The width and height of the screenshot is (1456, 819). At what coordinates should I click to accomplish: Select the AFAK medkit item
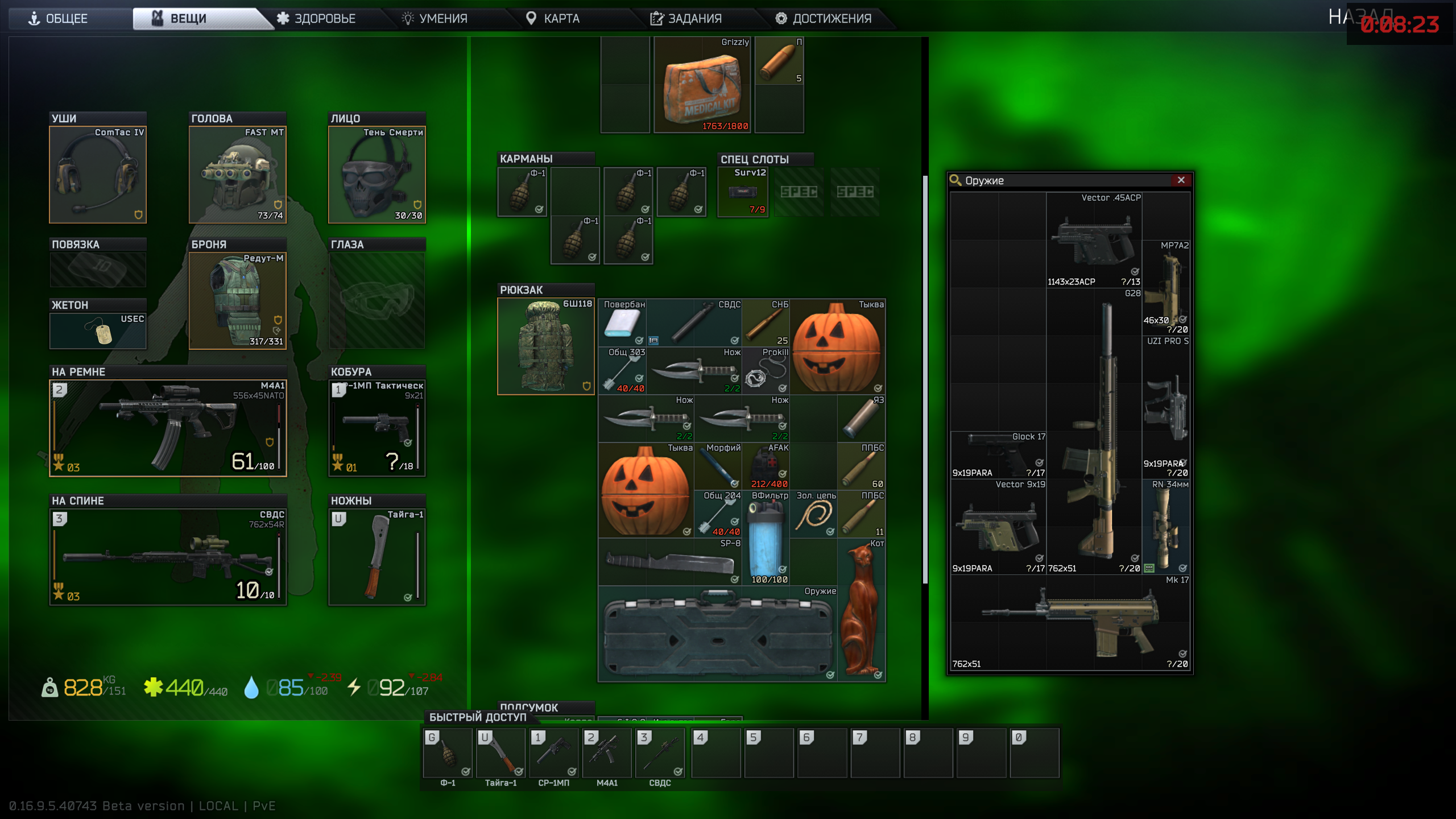765,466
